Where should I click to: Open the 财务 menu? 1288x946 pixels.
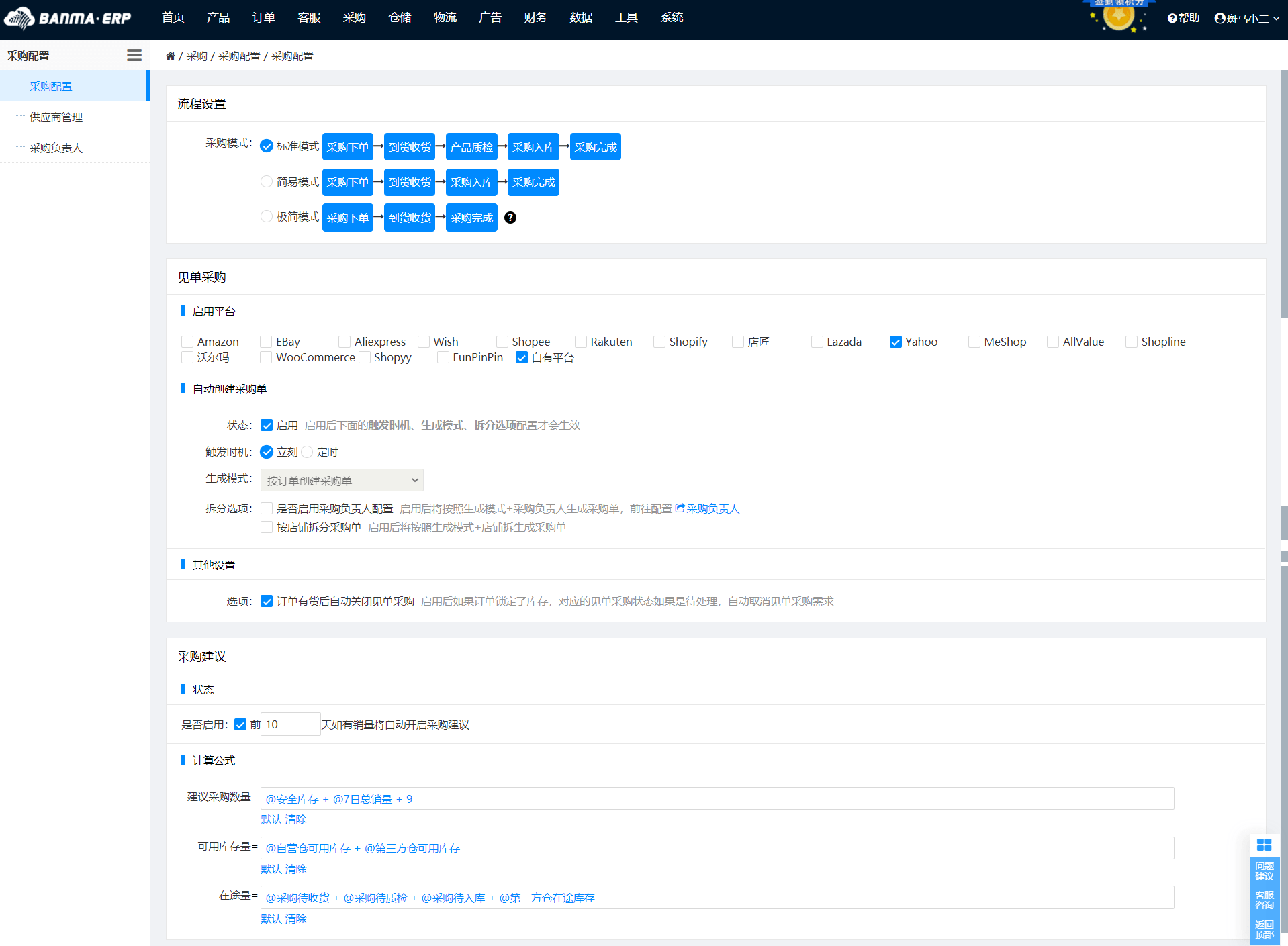click(536, 17)
